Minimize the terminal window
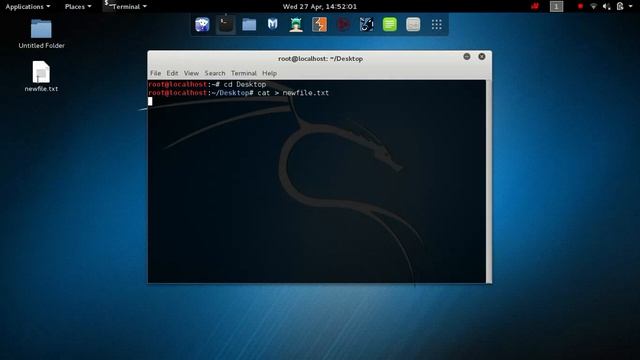Viewport: 640px width, 360px height. pos(467,57)
